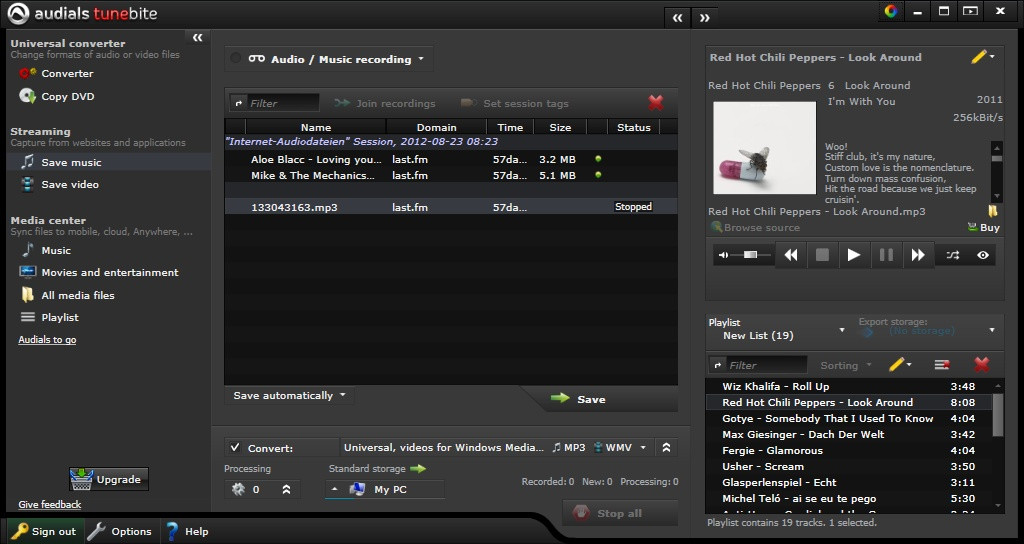Open All media files

click(67, 295)
